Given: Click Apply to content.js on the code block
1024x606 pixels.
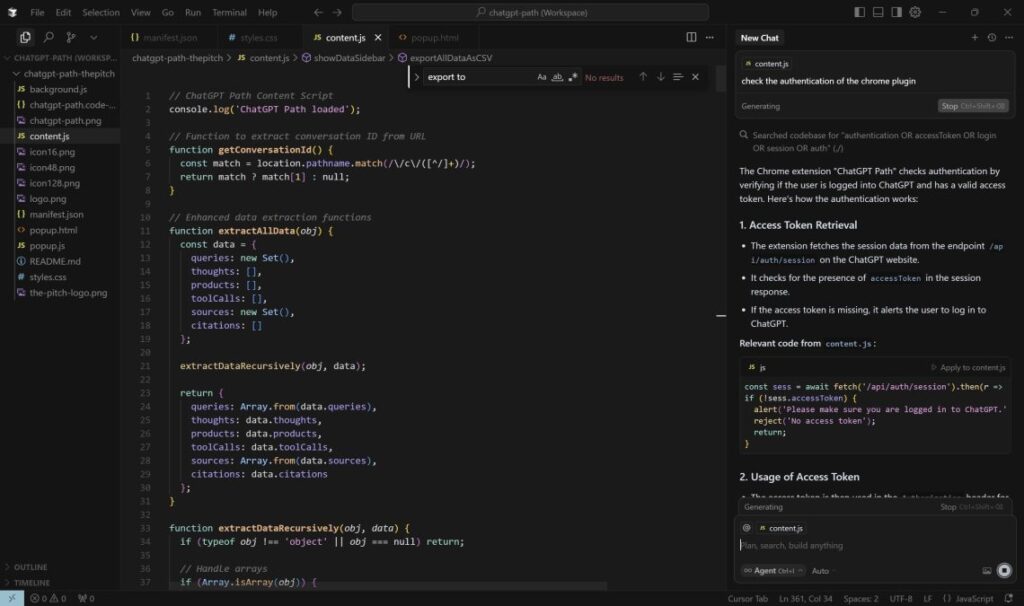Looking at the screenshot, I should point(967,368).
